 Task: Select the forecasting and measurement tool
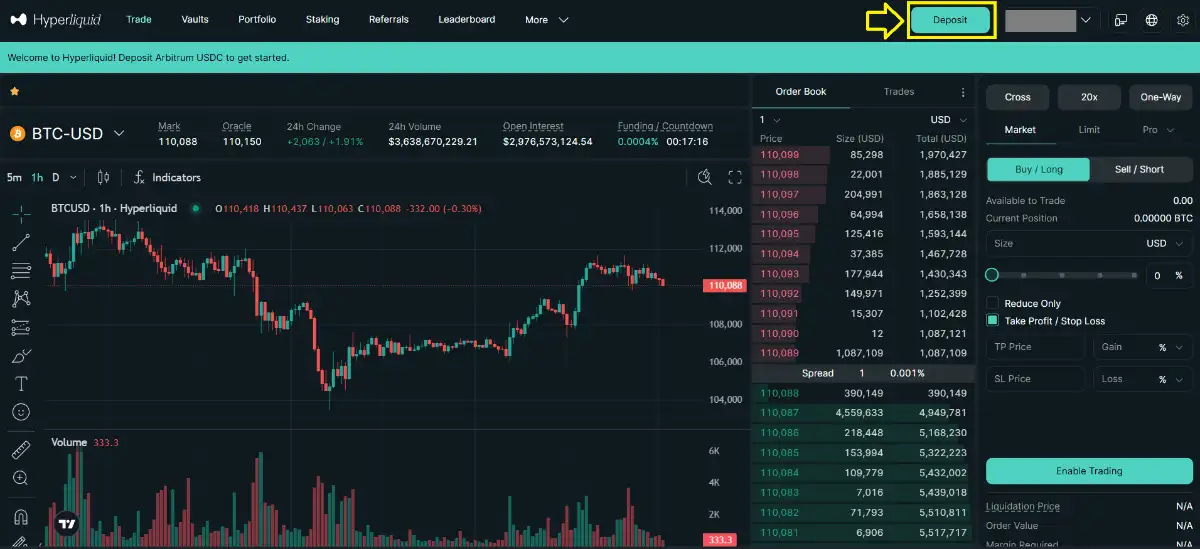[20, 327]
